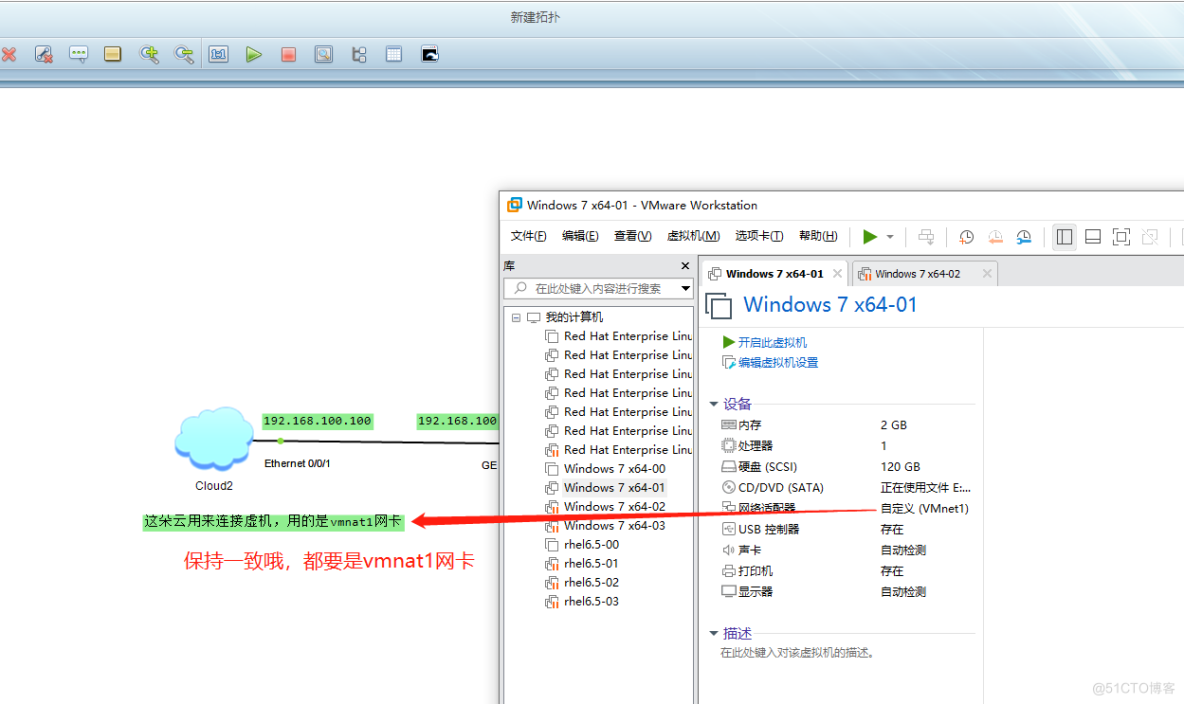The width and height of the screenshot is (1184, 704).
Task: Take a snapshot with the clock-plus icon
Action: [x=966, y=237]
